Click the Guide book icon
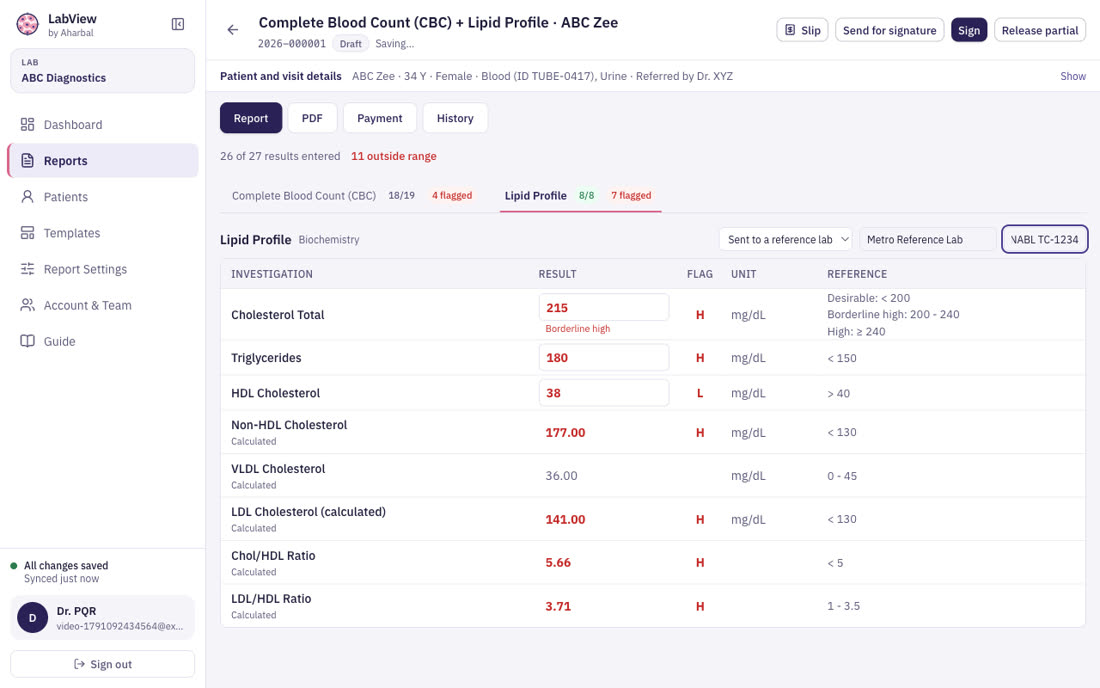 (27, 341)
